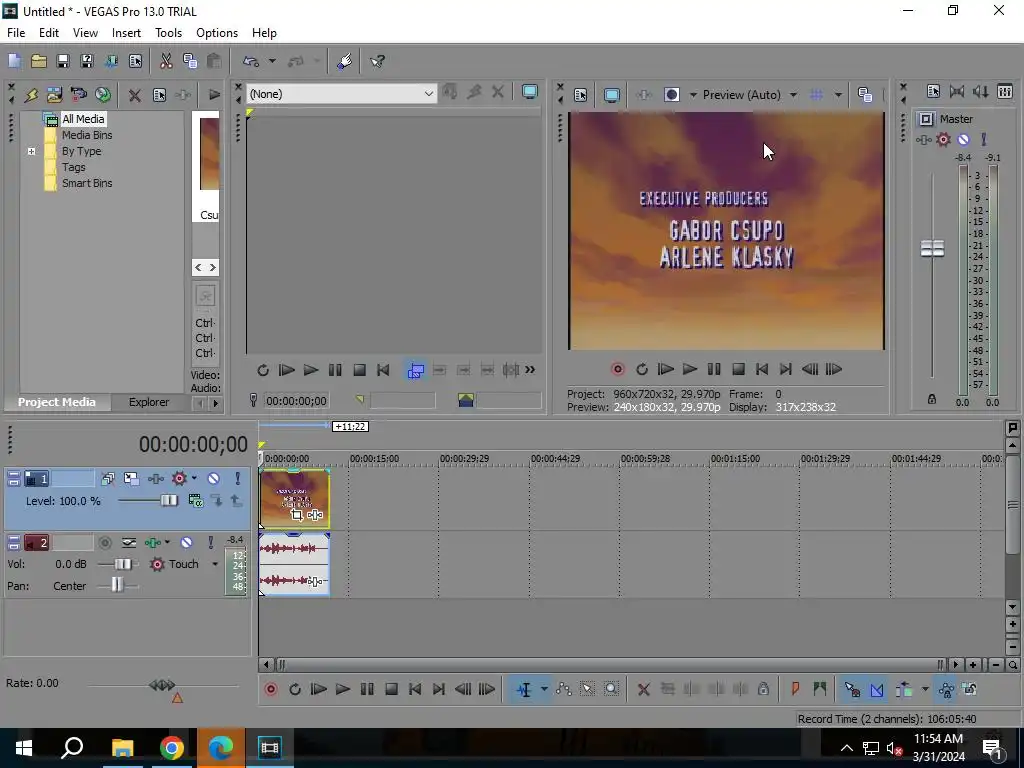Select the video clip thumbnail on track 1

click(x=295, y=498)
